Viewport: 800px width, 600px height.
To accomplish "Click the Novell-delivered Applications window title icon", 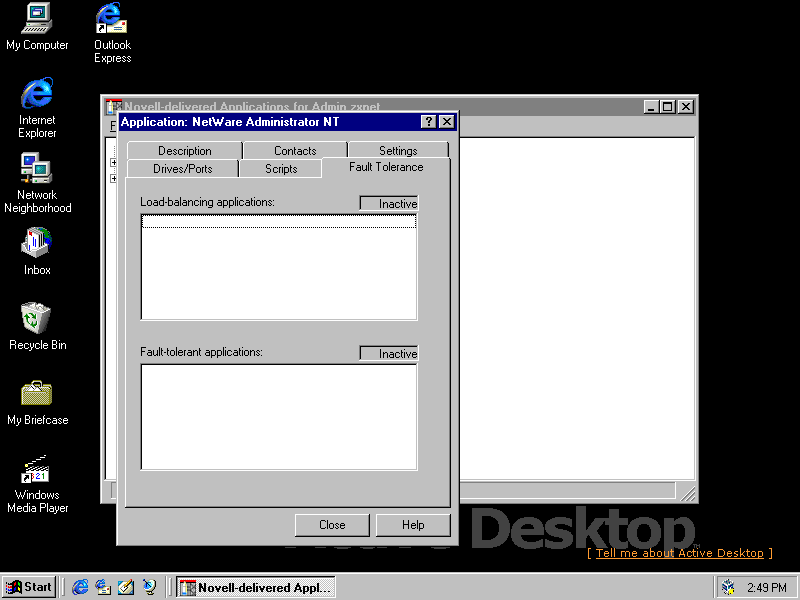I will (x=113, y=106).
